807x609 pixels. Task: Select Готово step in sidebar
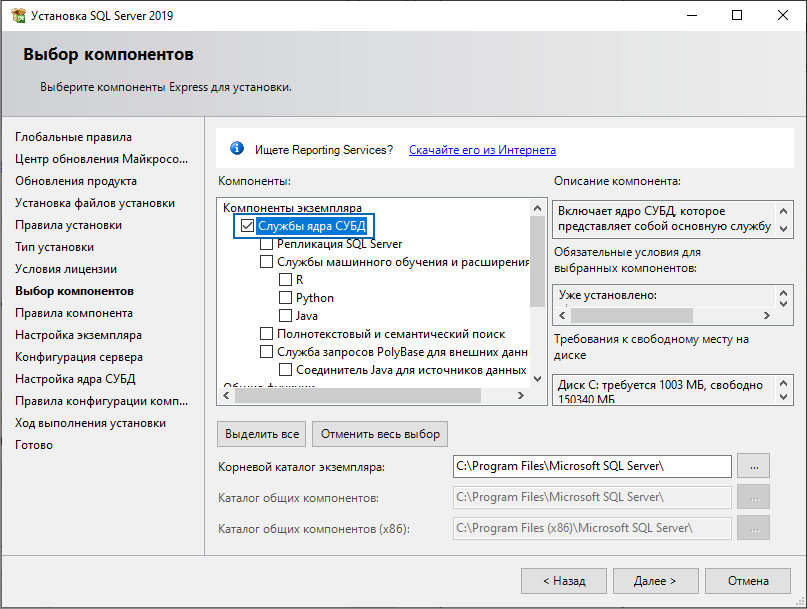[34, 445]
